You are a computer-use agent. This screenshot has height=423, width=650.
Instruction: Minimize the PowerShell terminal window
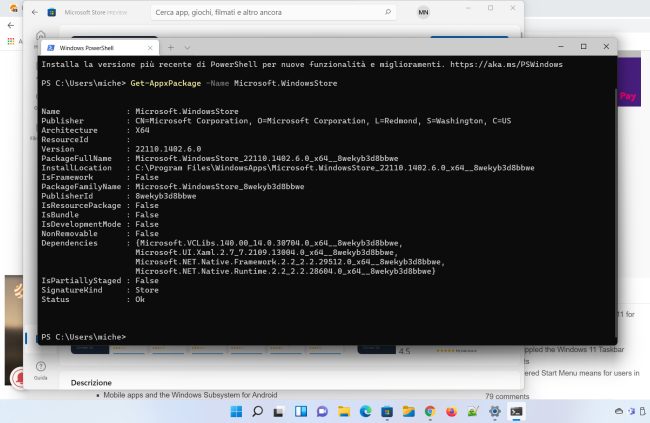coord(561,46)
